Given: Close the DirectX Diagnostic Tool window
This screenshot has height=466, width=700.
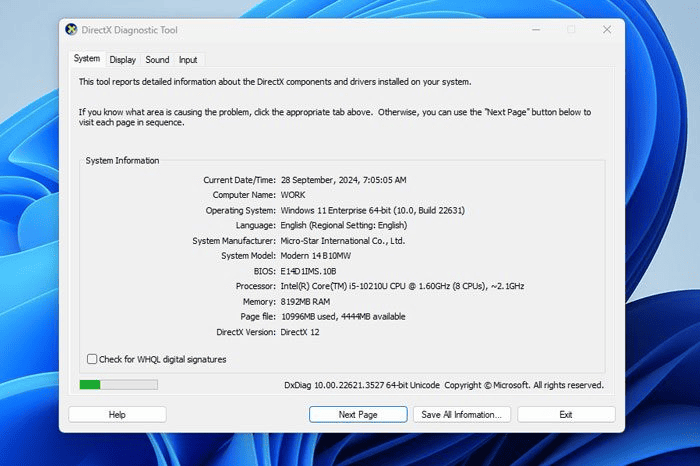Looking at the screenshot, I should click(x=607, y=30).
